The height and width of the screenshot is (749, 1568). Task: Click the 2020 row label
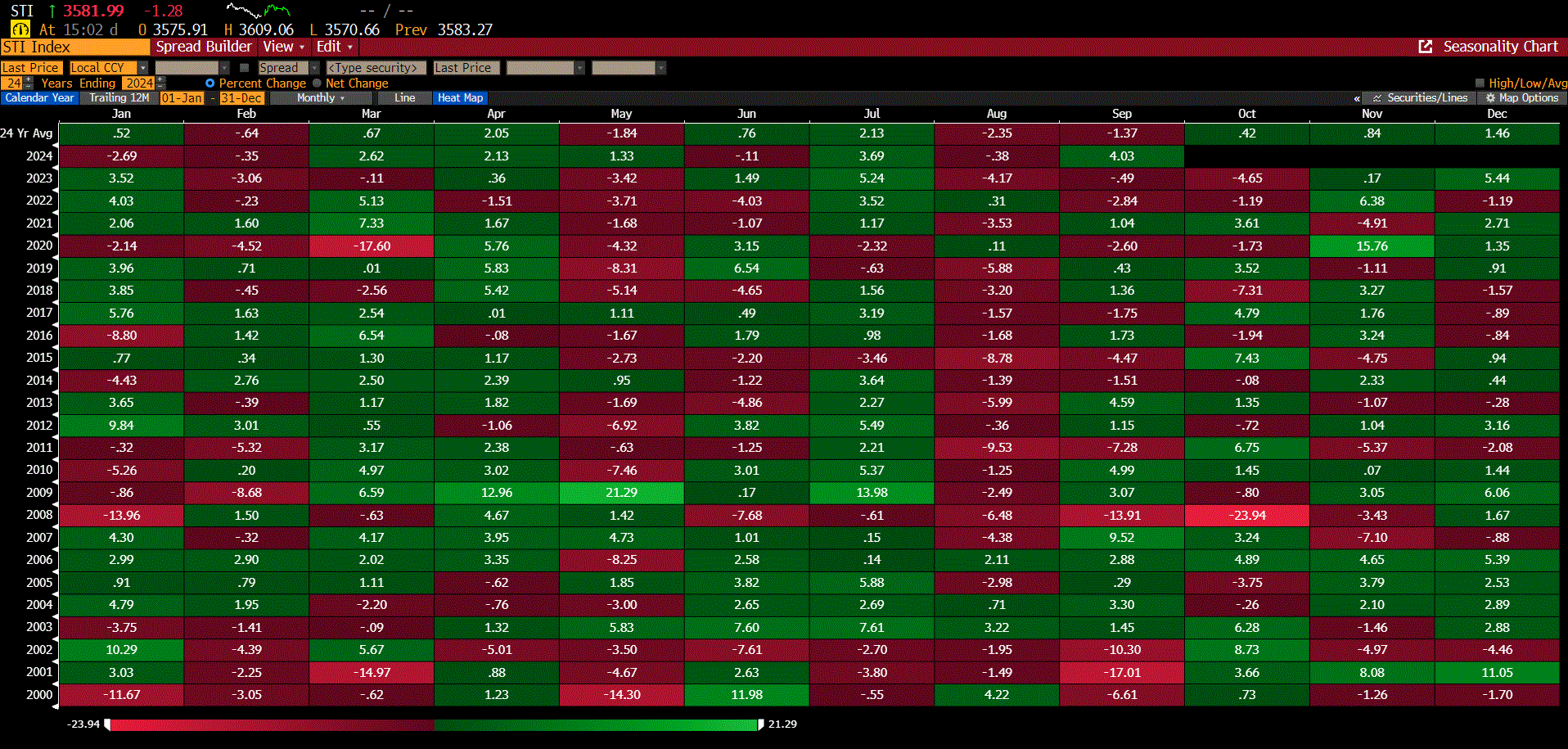39,246
